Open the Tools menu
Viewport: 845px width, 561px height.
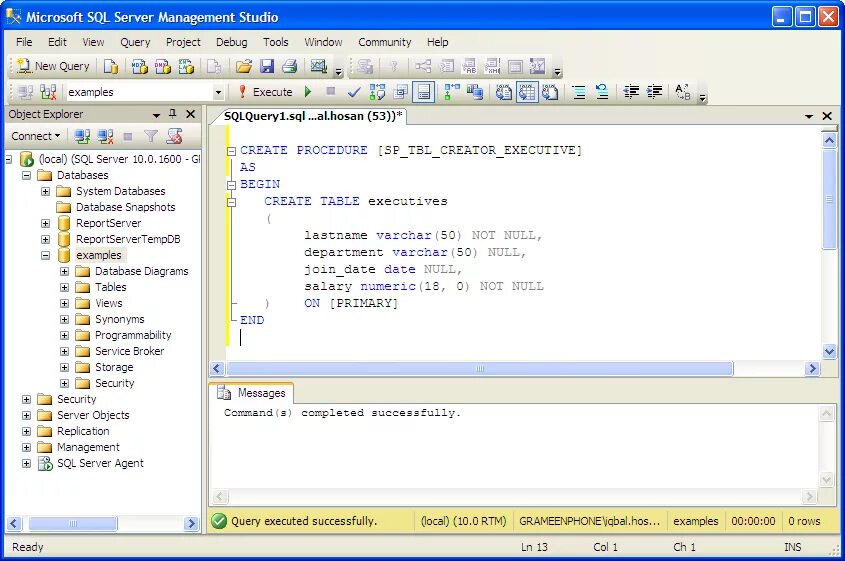(x=275, y=42)
